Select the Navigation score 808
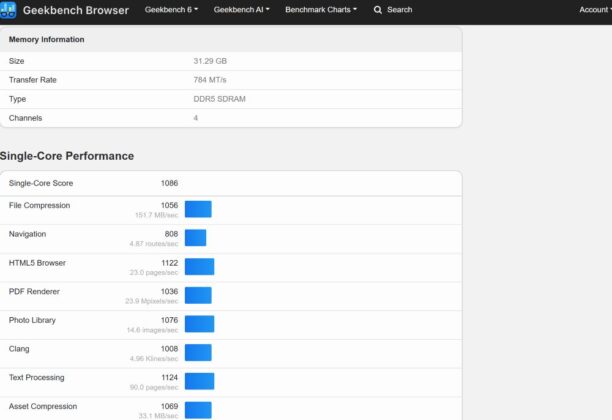 pos(171,234)
